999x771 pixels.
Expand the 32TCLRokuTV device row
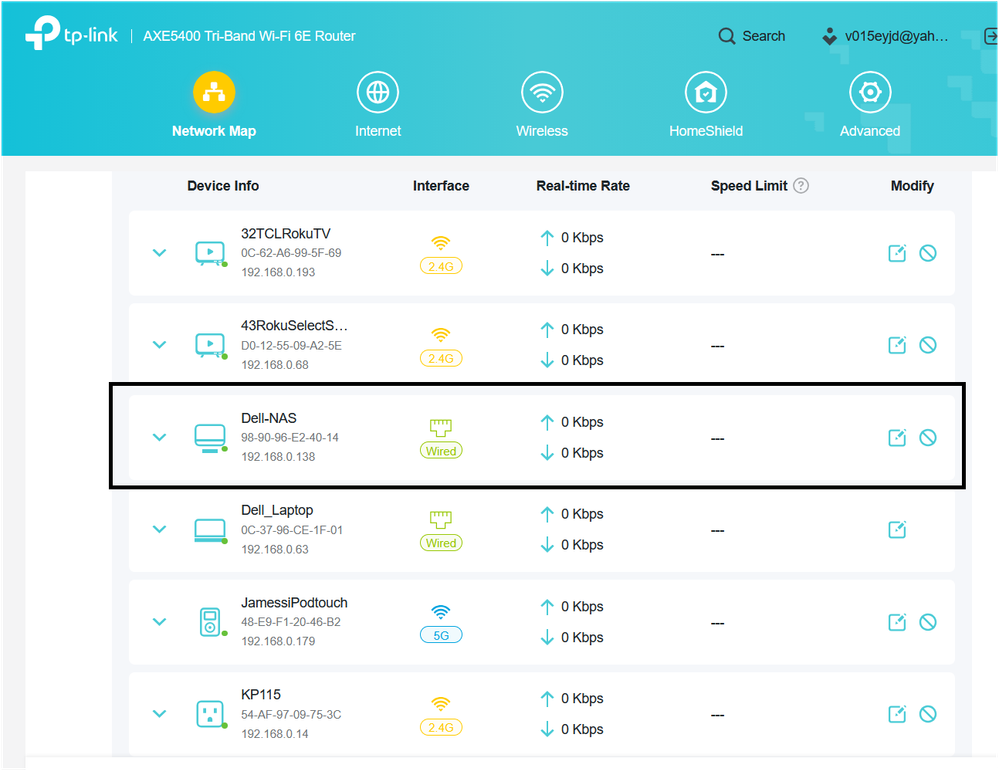point(159,253)
